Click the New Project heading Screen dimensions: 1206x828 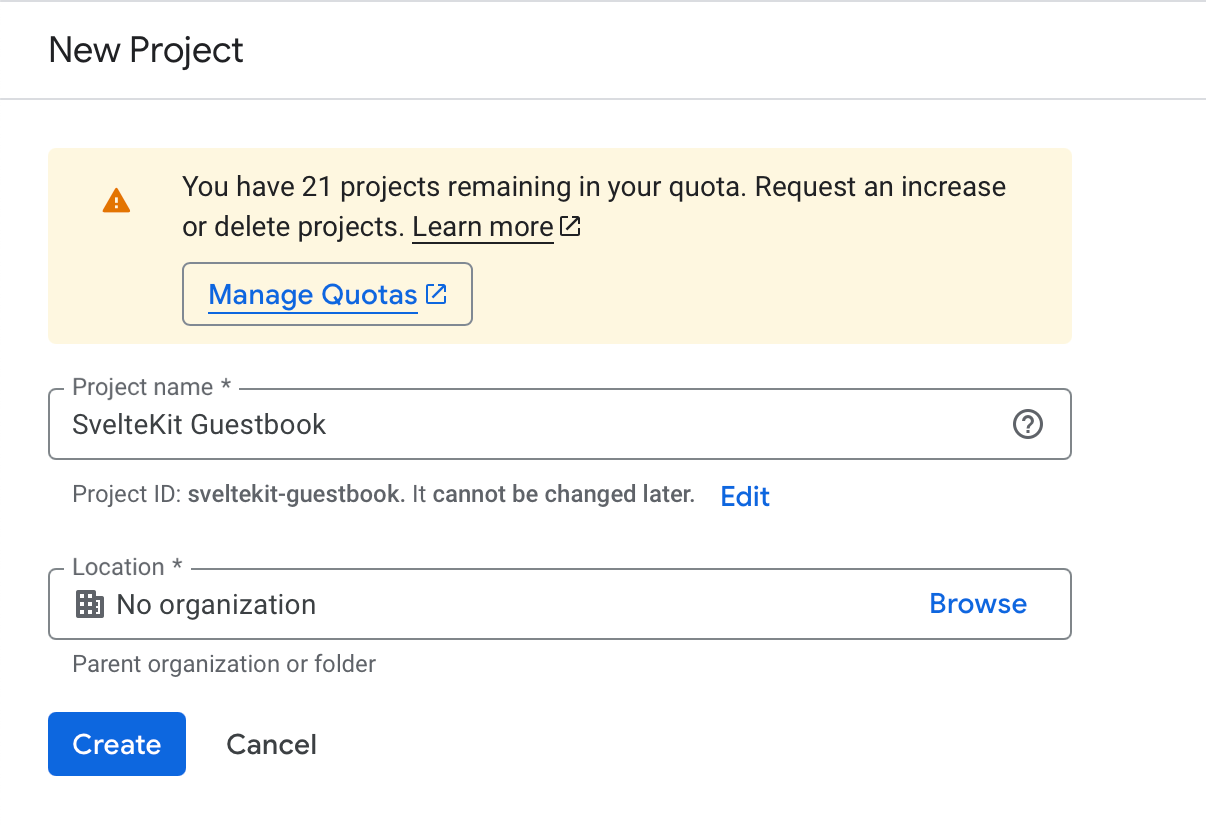[146, 50]
